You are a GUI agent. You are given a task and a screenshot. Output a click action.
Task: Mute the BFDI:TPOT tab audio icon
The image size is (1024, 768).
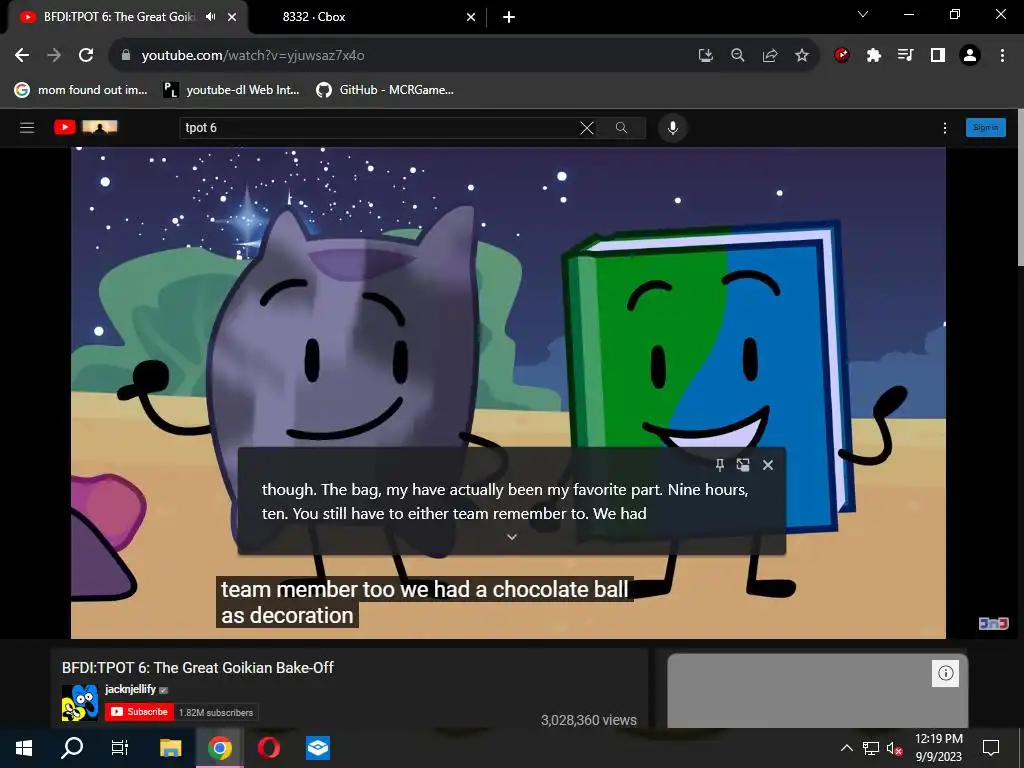[x=210, y=17]
